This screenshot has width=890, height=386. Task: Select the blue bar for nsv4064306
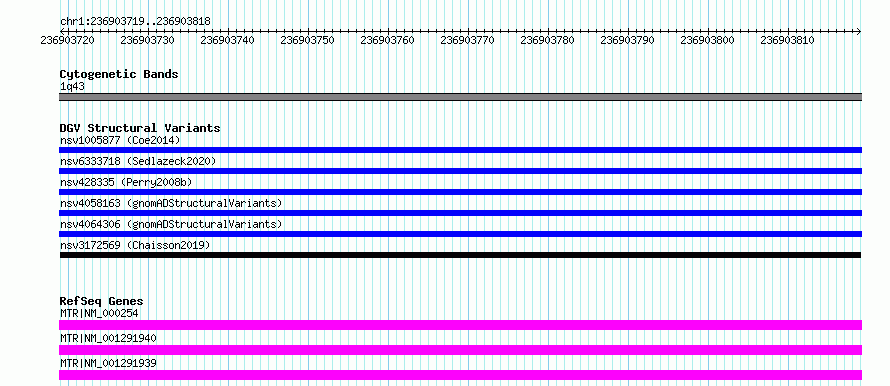[x=460, y=234]
